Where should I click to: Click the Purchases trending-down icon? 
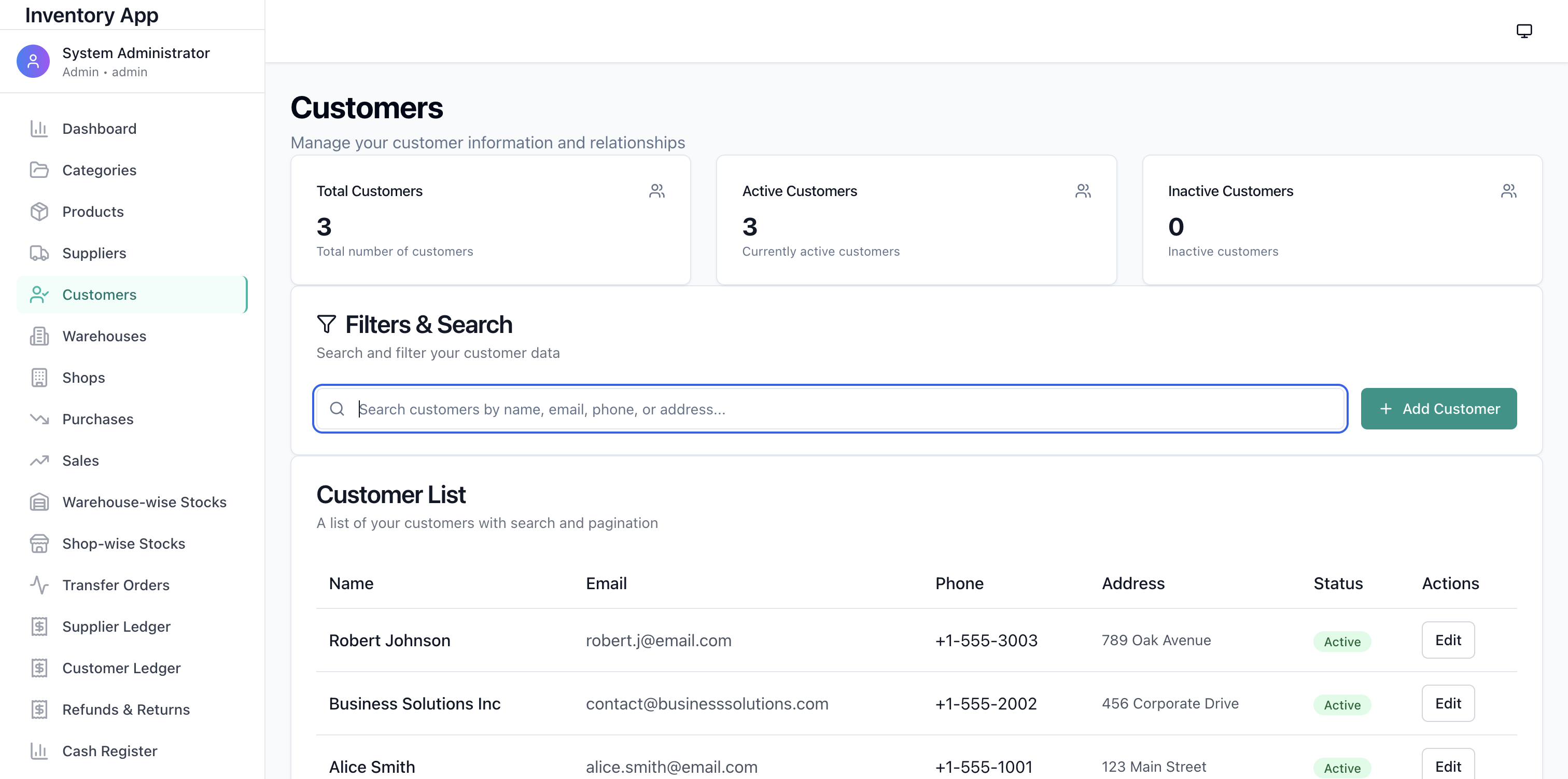39,419
